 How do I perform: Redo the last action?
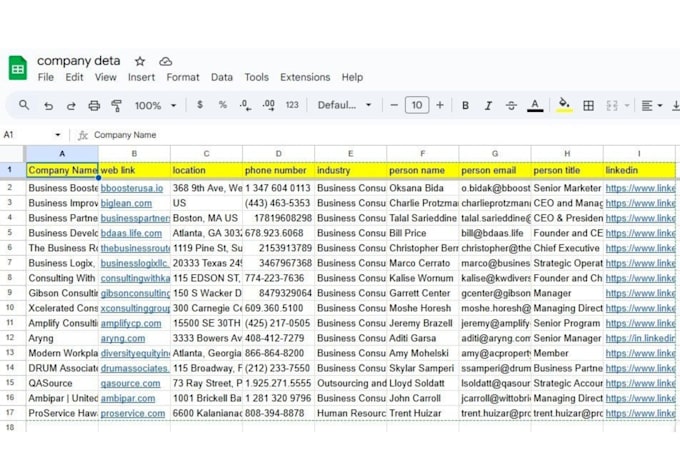(71, 105)
